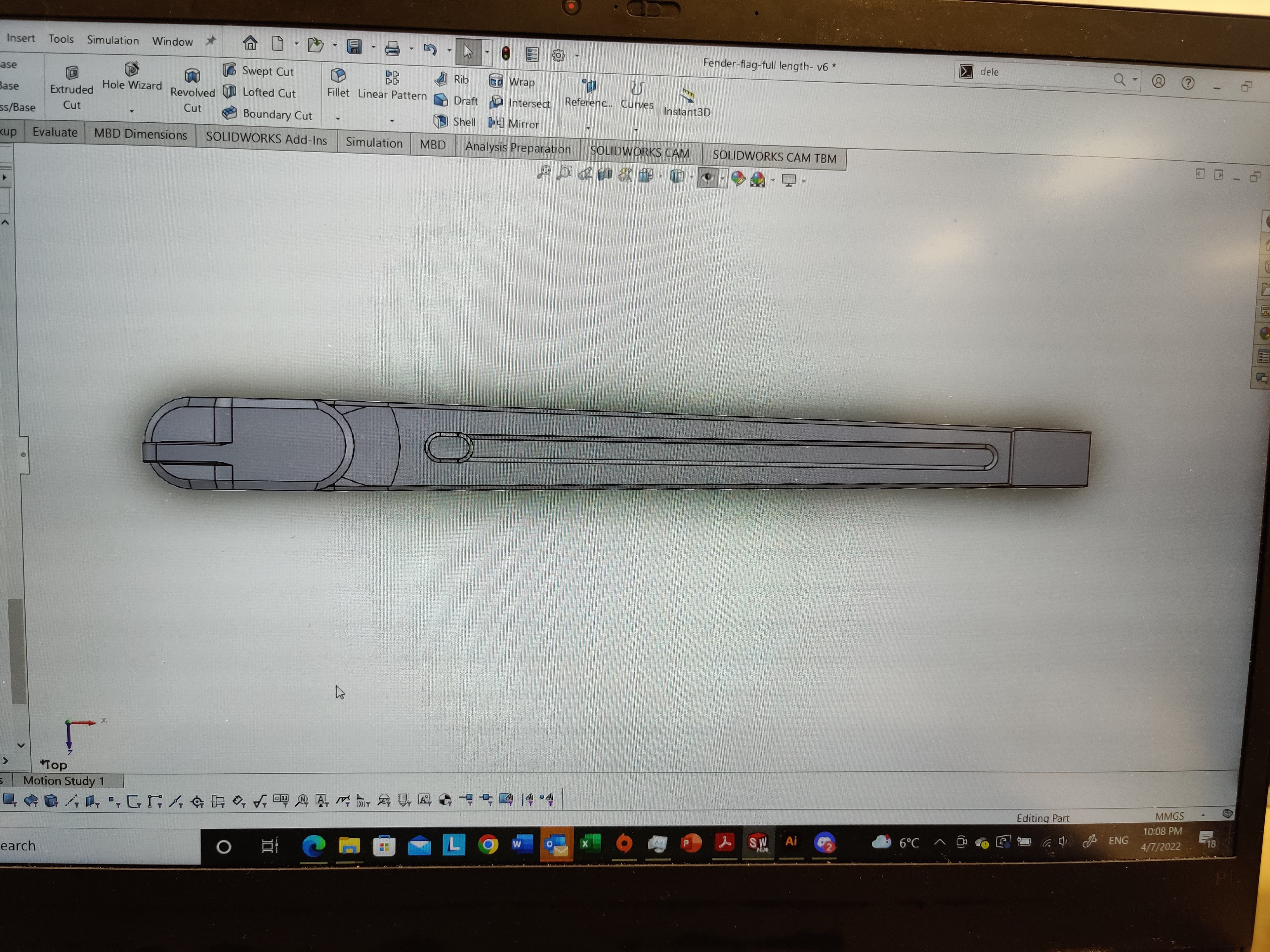Click the Boundary Cut feature
This screenshot has height=952, width=1270.
(x=267, y=114)
